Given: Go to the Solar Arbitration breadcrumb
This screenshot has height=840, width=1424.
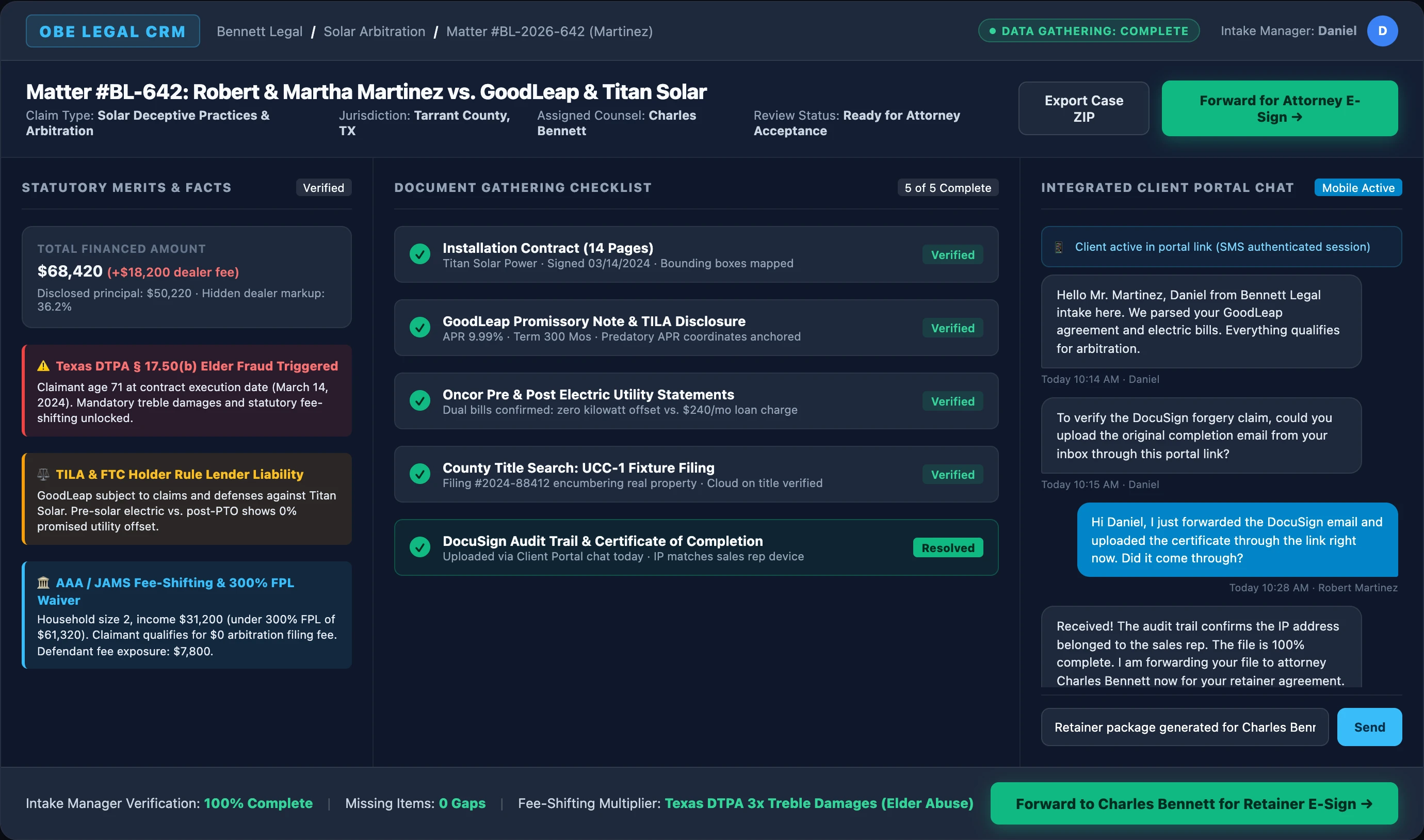Looking at the screenshot, I should click(374, 31).
